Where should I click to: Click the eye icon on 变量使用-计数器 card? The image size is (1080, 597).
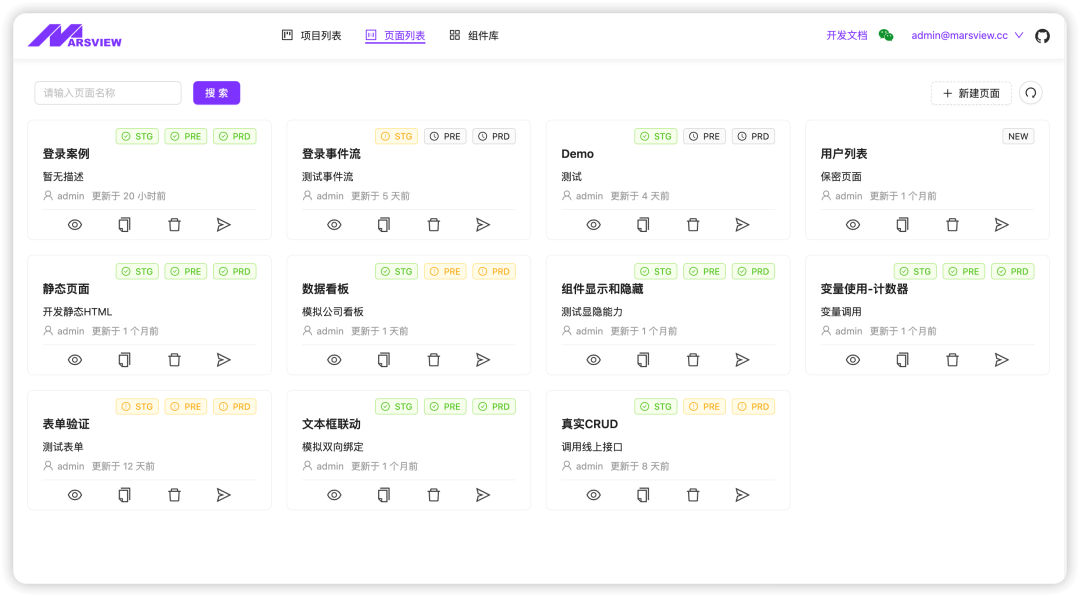853,360
